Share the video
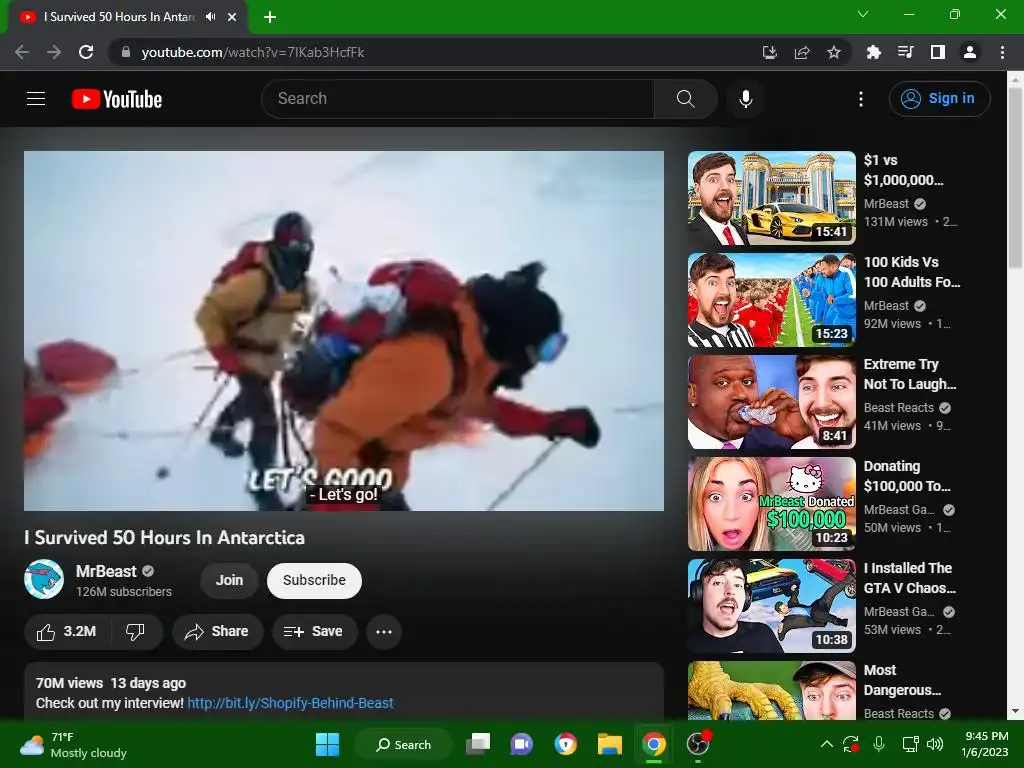The width and height of the screenshot is (1024, 768). click(217, 632)
